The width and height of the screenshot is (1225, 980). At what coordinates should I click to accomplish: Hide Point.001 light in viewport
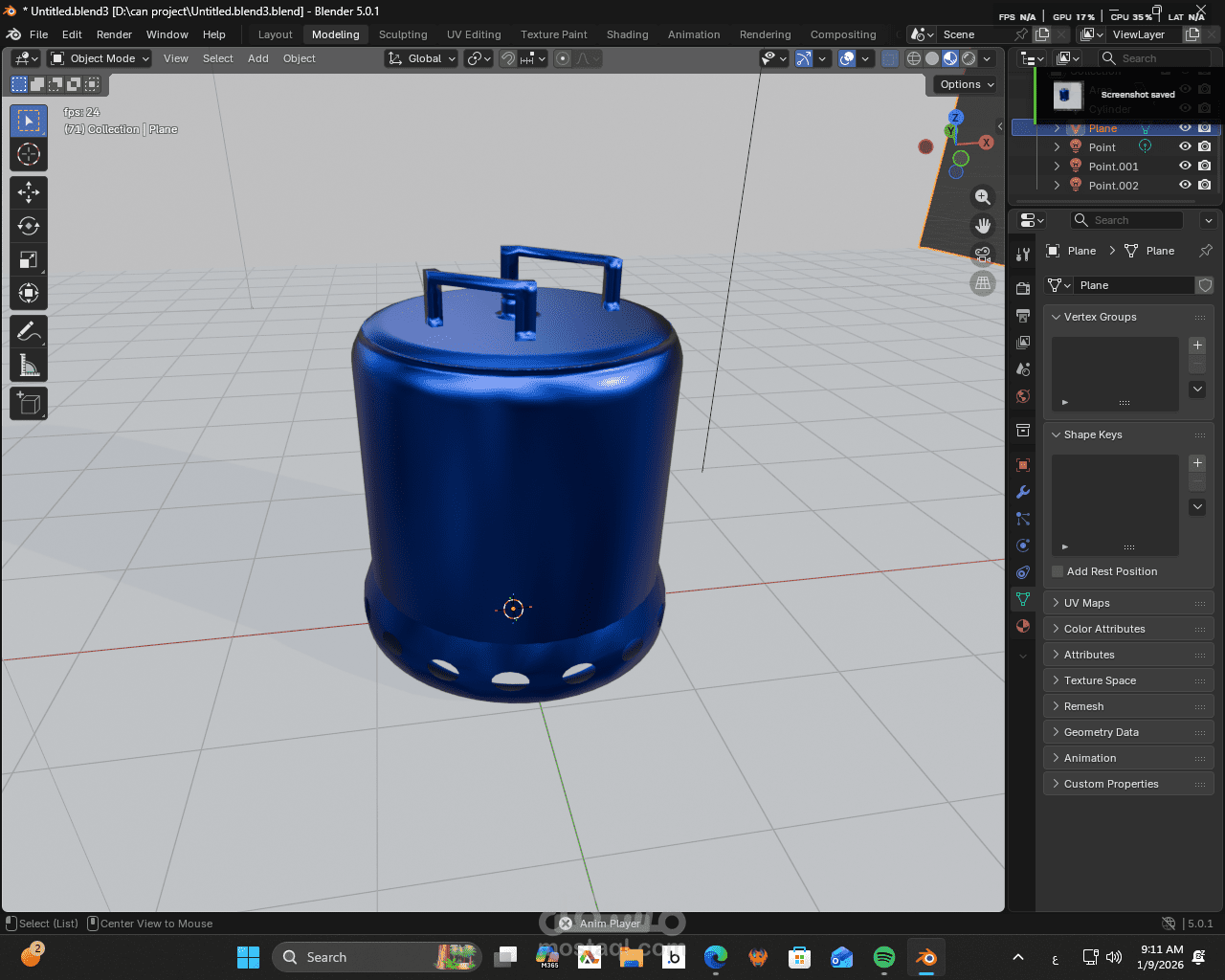point(1185,166)
